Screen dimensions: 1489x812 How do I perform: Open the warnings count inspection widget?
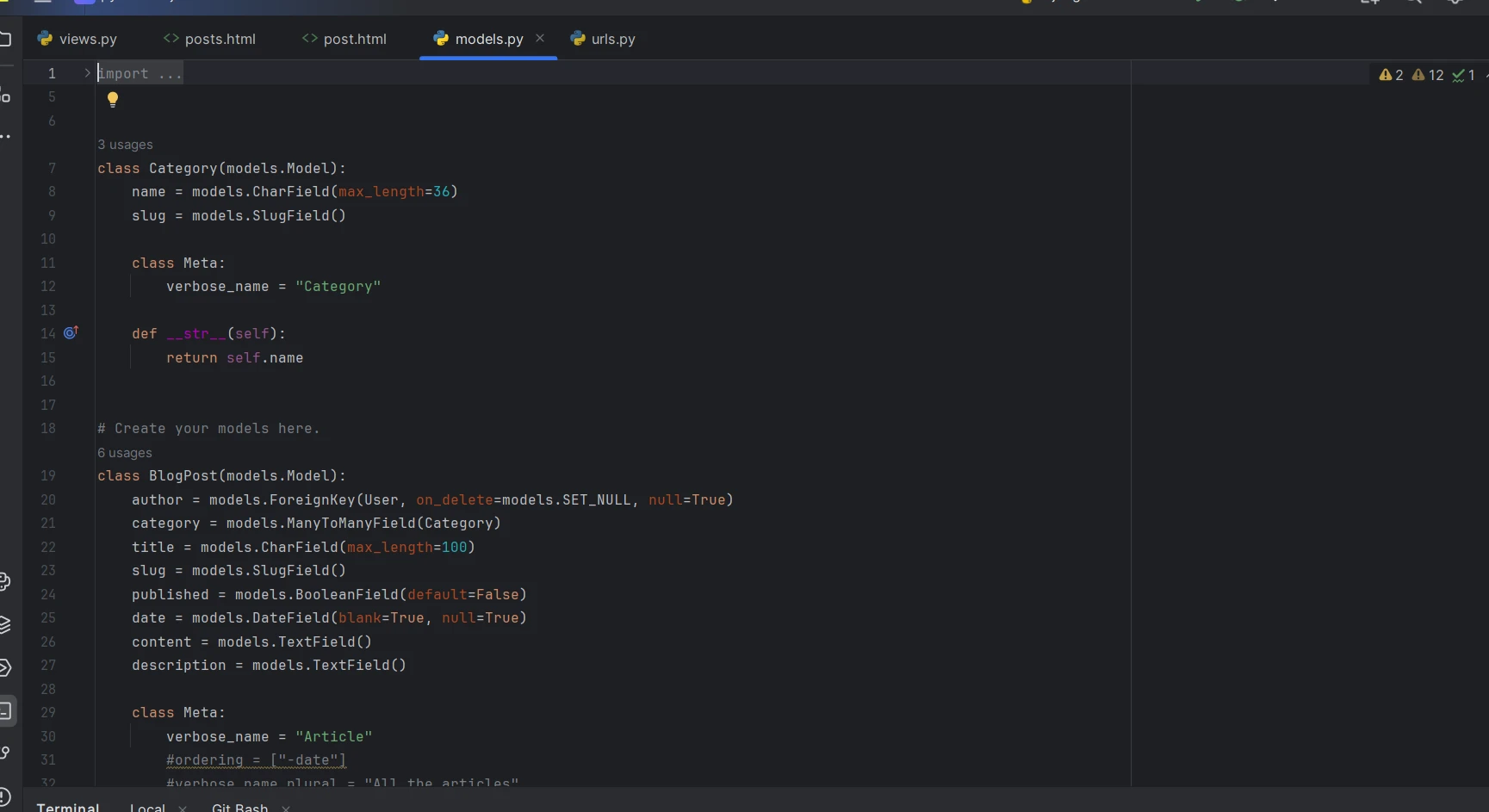tap(1390, 76)
